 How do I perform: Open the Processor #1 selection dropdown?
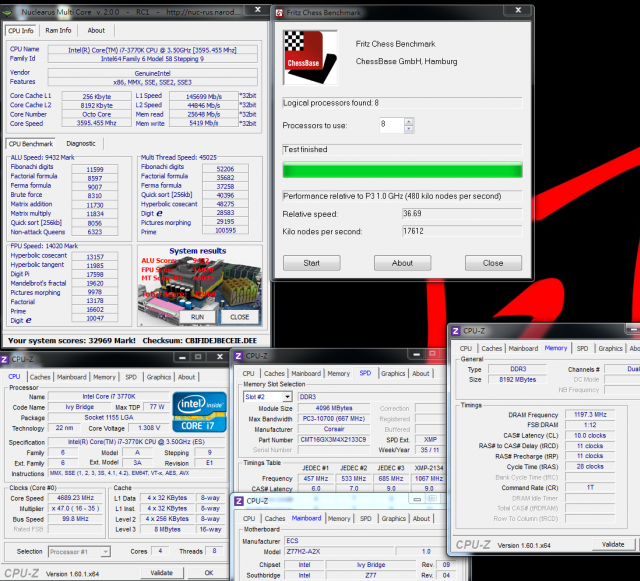pos(105,552)
